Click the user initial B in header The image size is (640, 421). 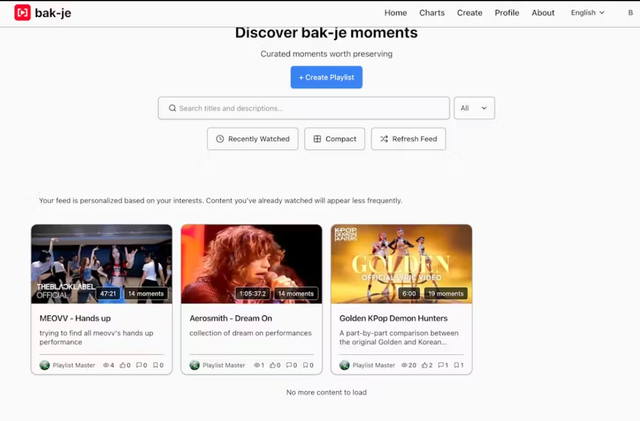click(630, 13)
